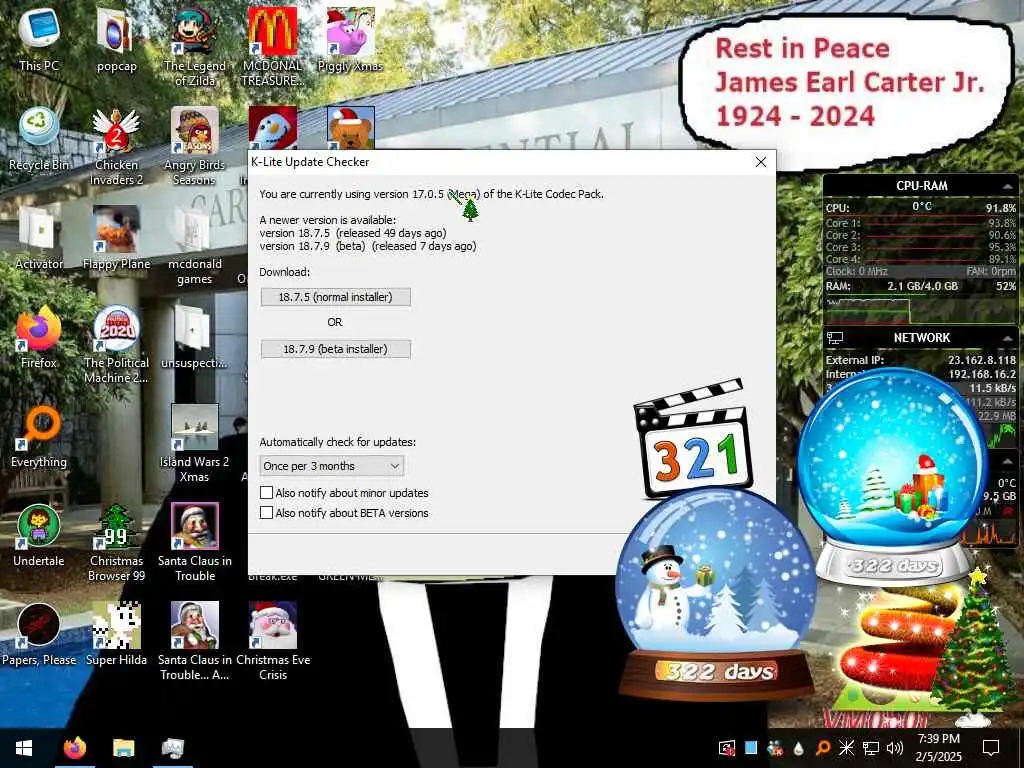Screen dimensions: 1024x768
Task: Open the clock showing 7:39 PM
Action: coord(939,748)
